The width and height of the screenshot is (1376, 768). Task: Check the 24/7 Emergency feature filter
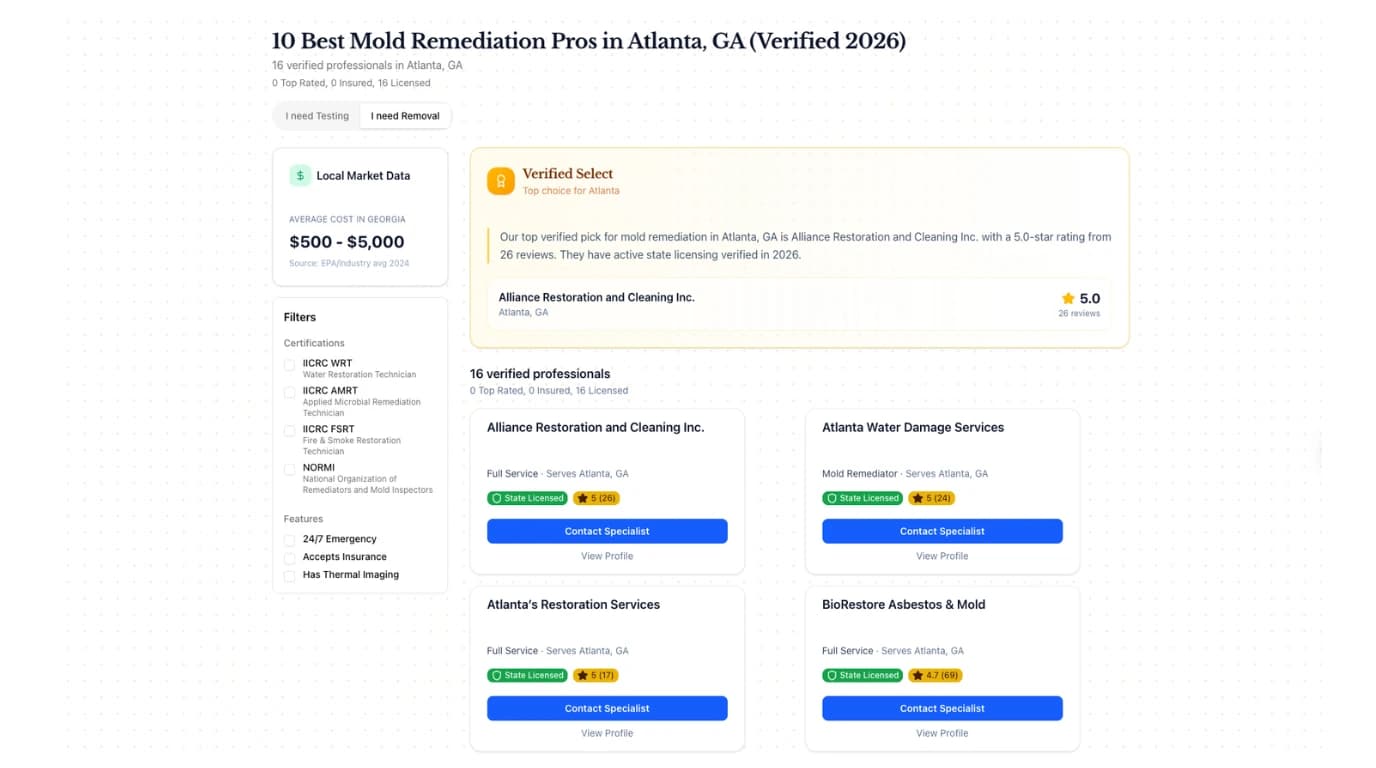(x=289, y=541)
